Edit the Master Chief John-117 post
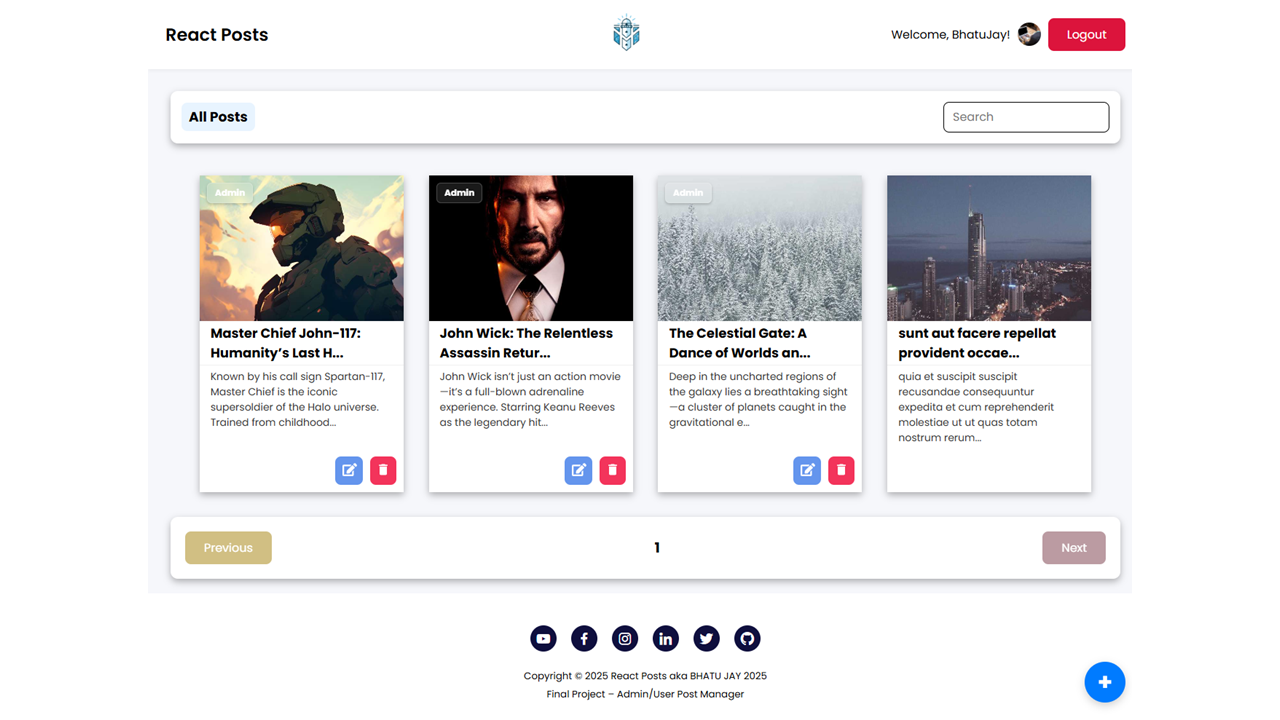 coord(348,470)
